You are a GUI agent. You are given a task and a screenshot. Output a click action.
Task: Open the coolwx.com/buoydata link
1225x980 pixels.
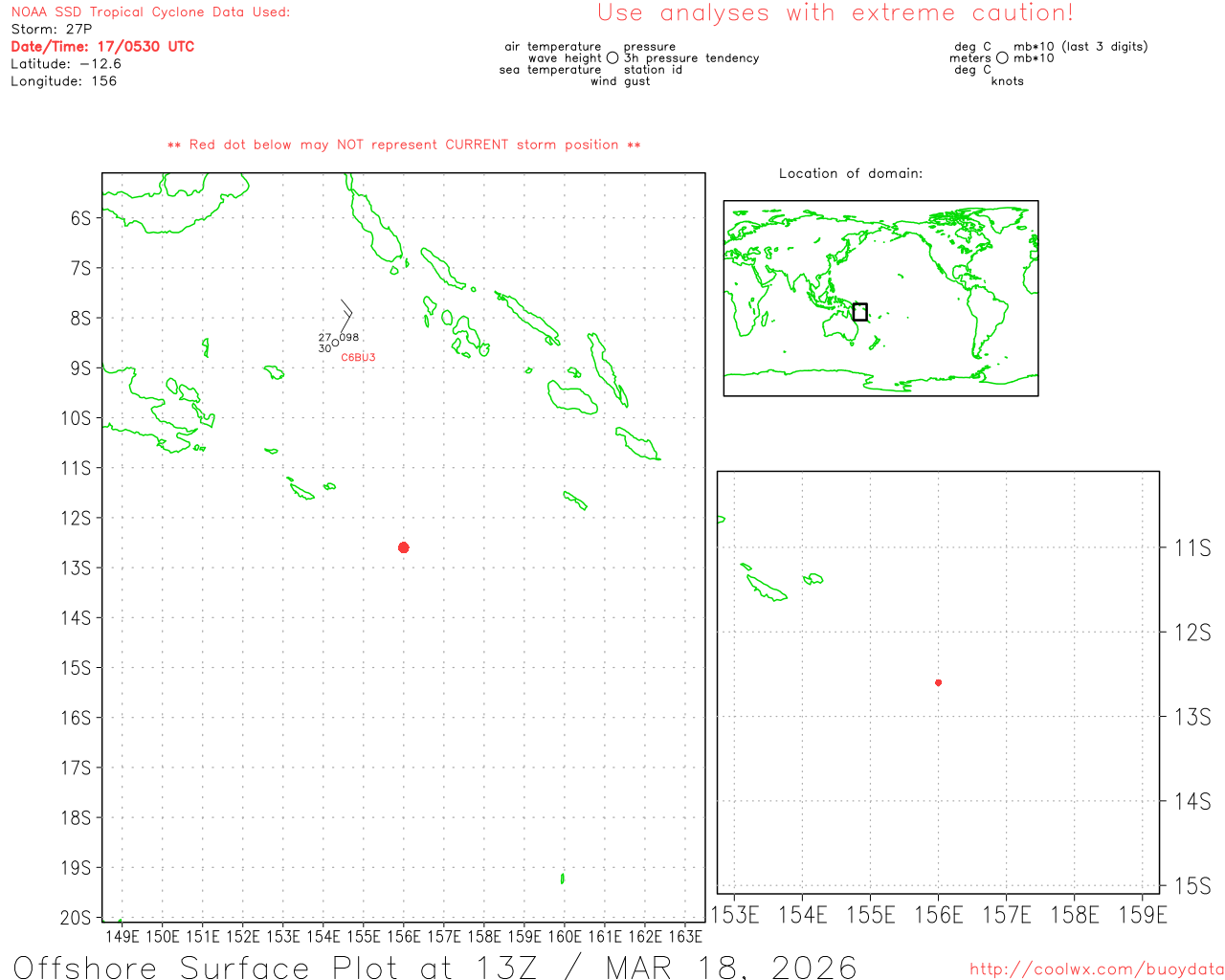pyautogui.click(x=1096, y=969)
